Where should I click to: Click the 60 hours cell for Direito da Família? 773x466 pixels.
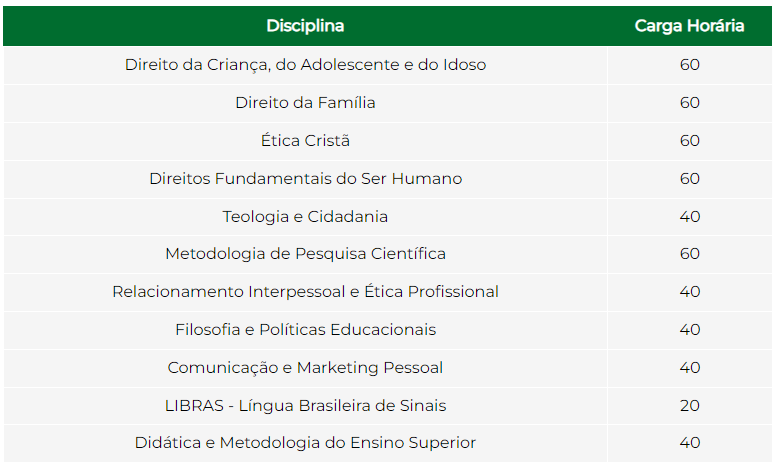pyautogui.click(x=689, y=103)
